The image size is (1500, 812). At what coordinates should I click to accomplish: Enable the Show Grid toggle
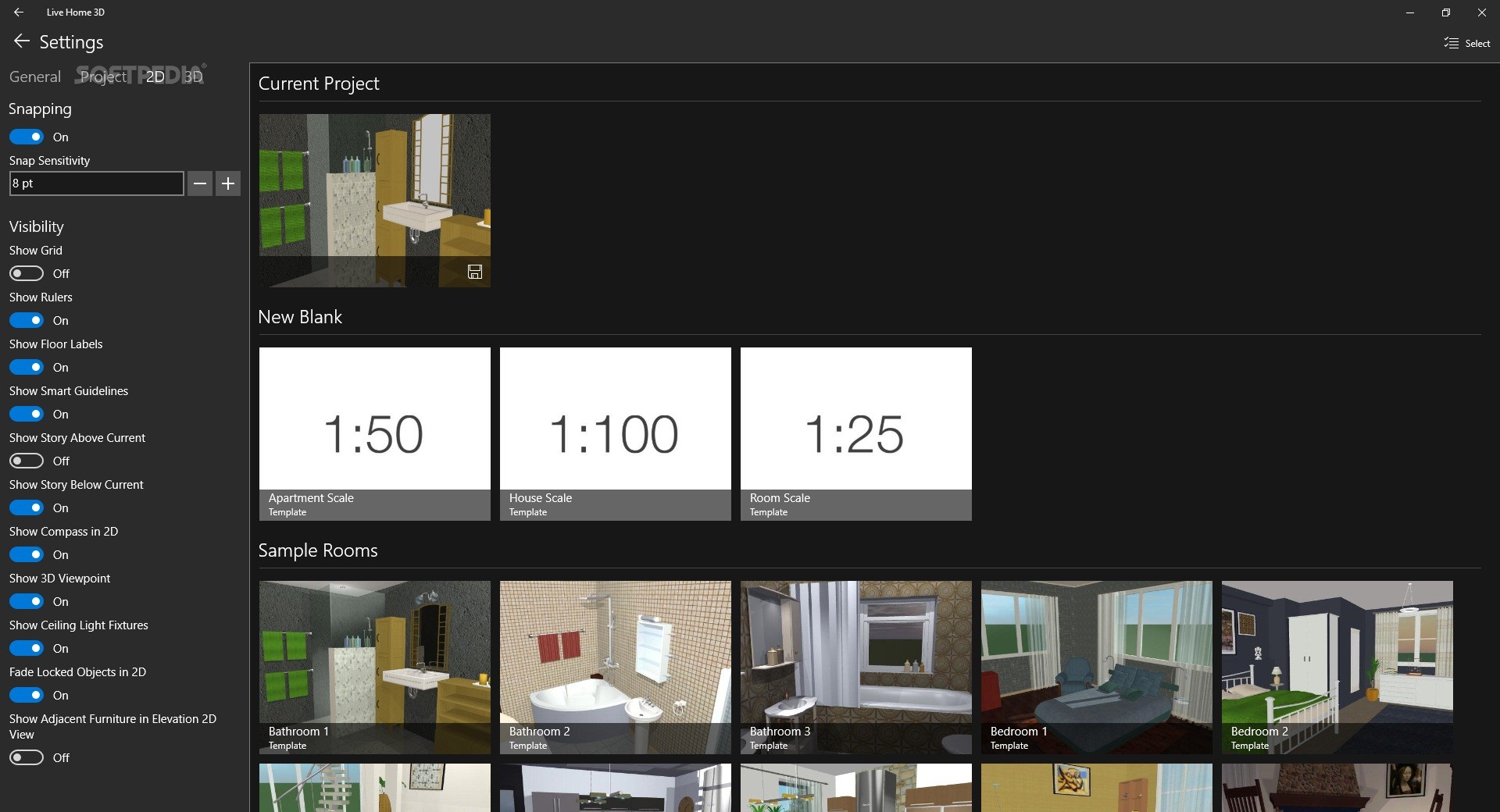click(27, 273)
